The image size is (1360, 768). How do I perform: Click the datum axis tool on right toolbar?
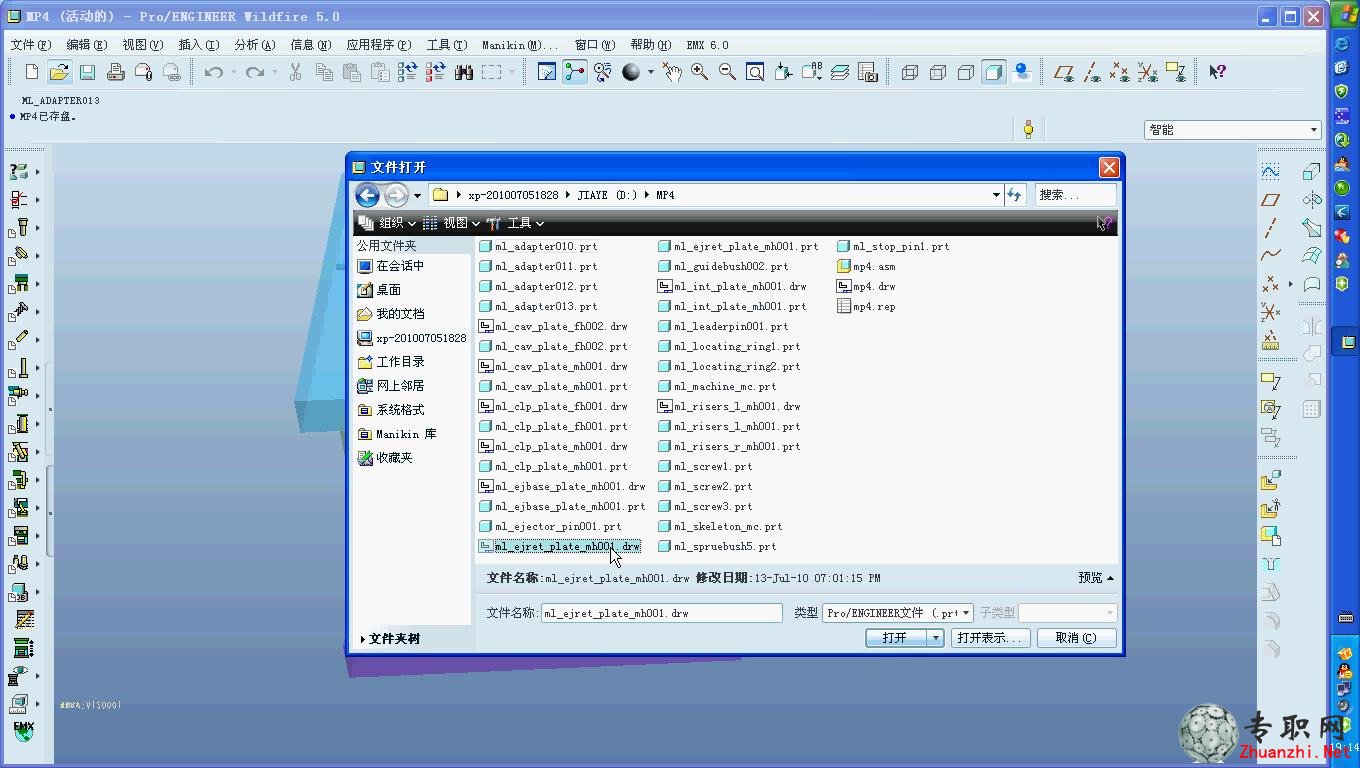pyautogui.click(x=1270, y=228)
